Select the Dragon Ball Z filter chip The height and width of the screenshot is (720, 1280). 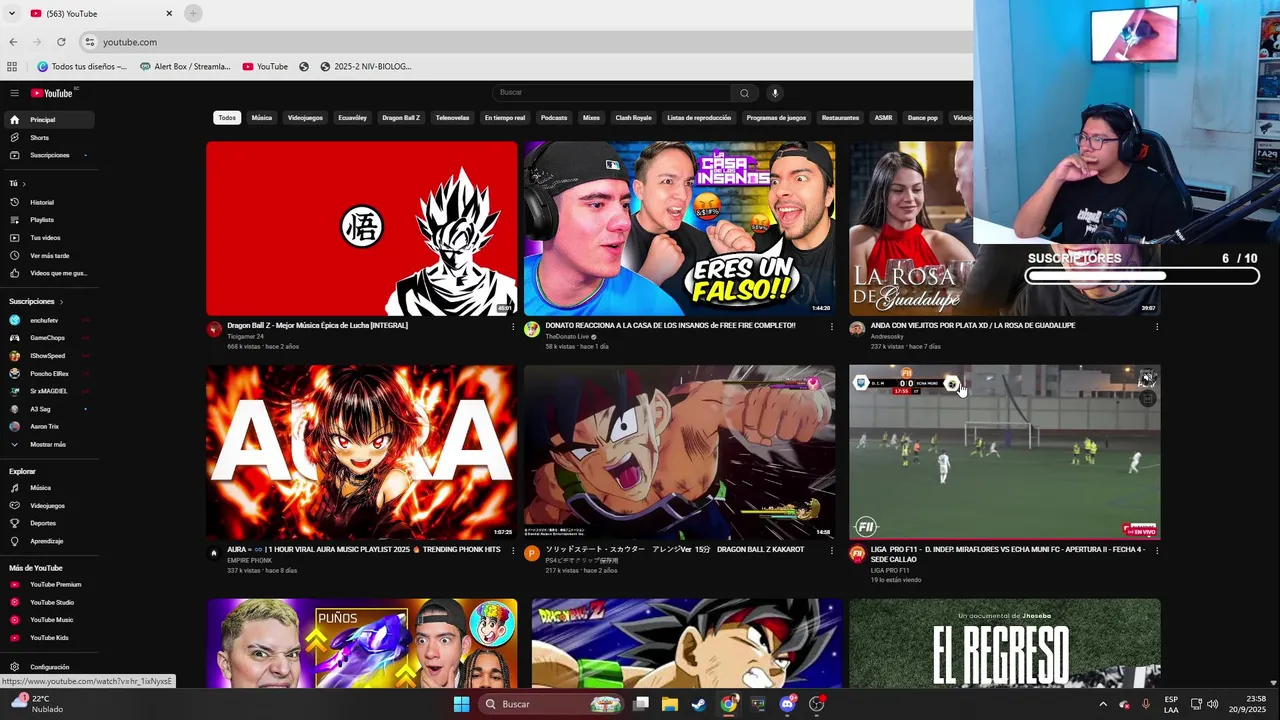pos(401,118)
